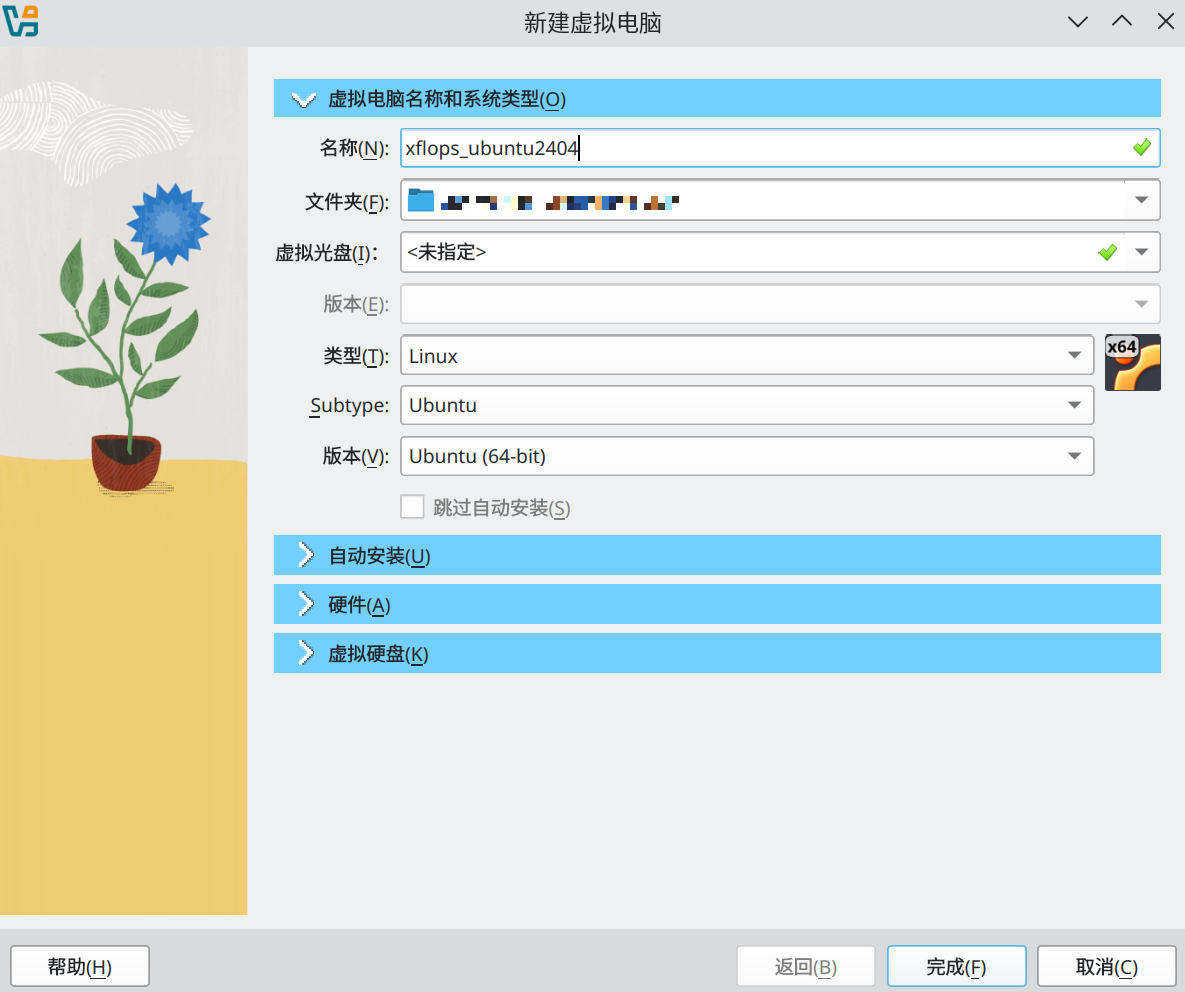Close the 新建虚拟电脑 dialog window
This screenshot has height=992, width=1185.
point(1165,21)
